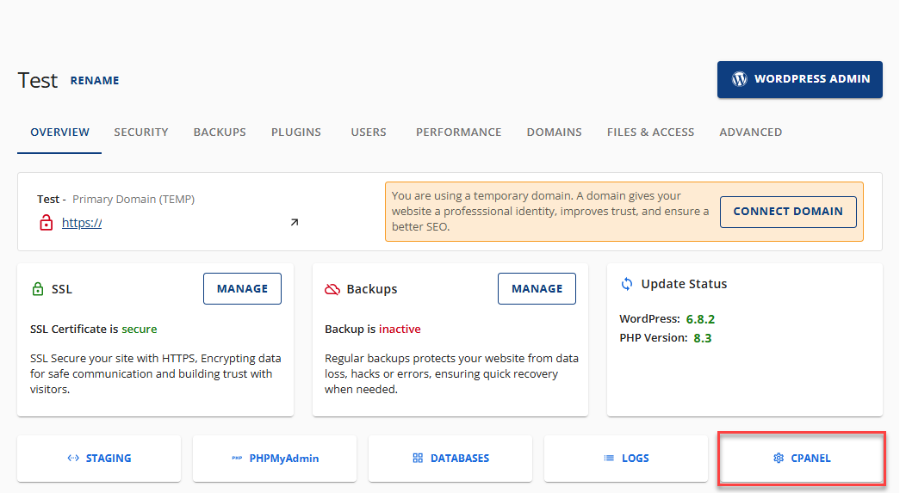Click the Update Status refresh icon
The height and width of the screenshot is (493, 900).
tap(627, 284)
